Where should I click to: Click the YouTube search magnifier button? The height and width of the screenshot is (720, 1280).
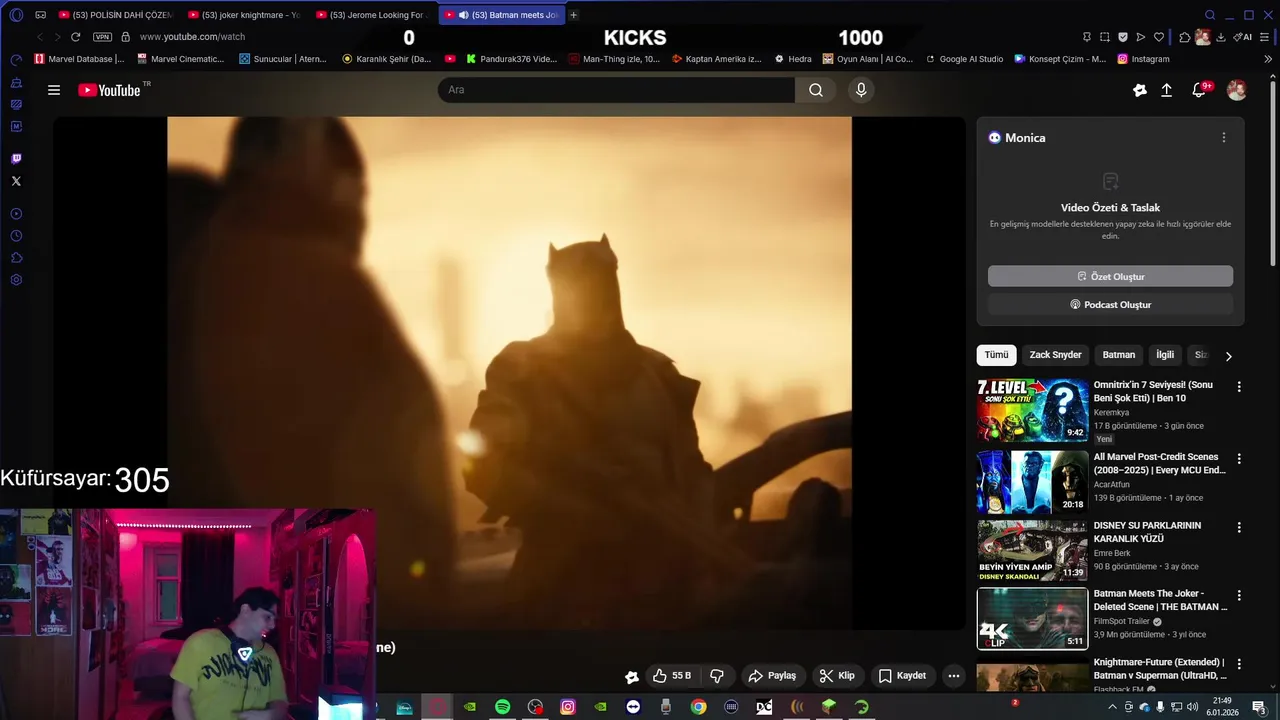click(x=816, y=90)
